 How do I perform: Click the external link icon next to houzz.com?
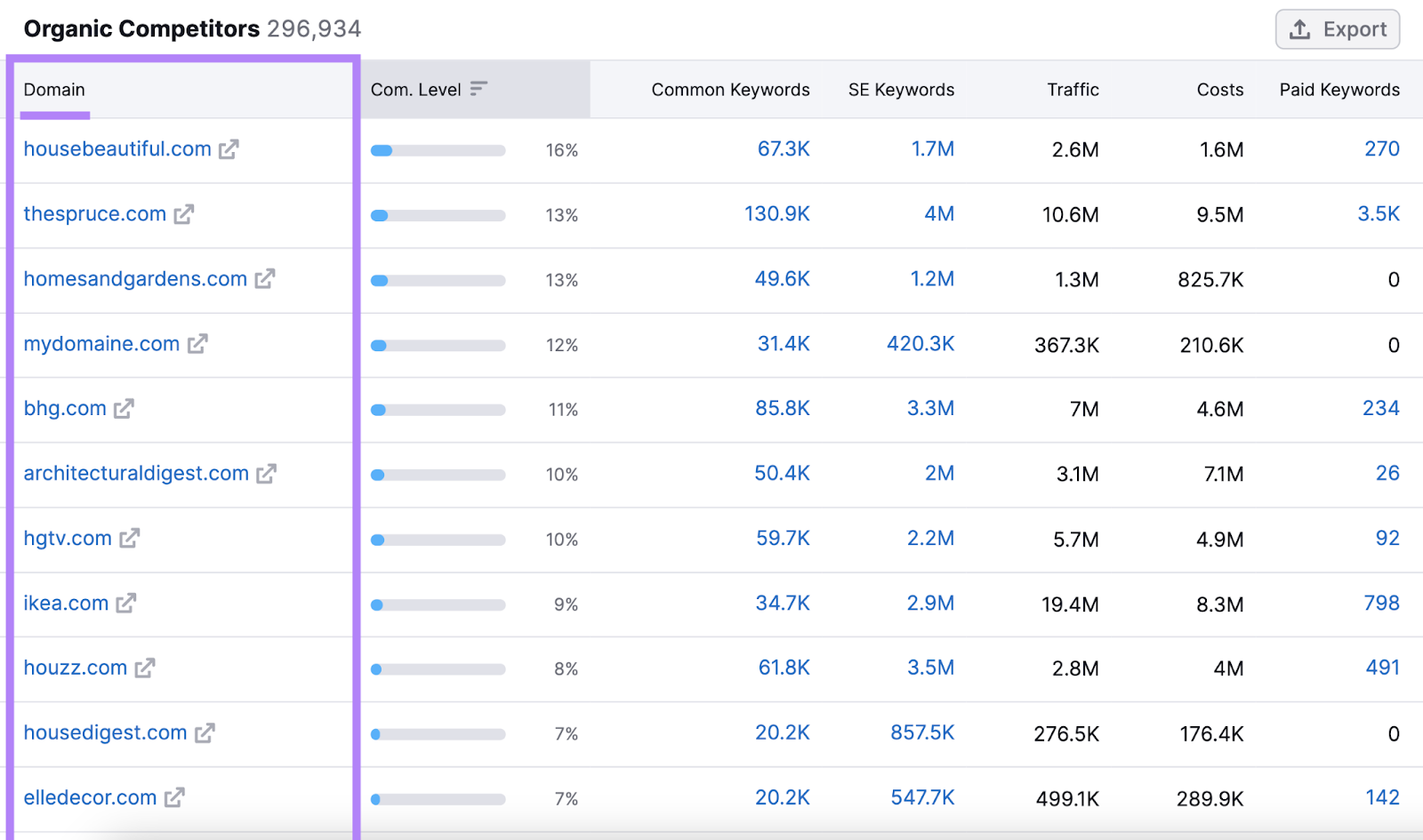coord(146,668)
